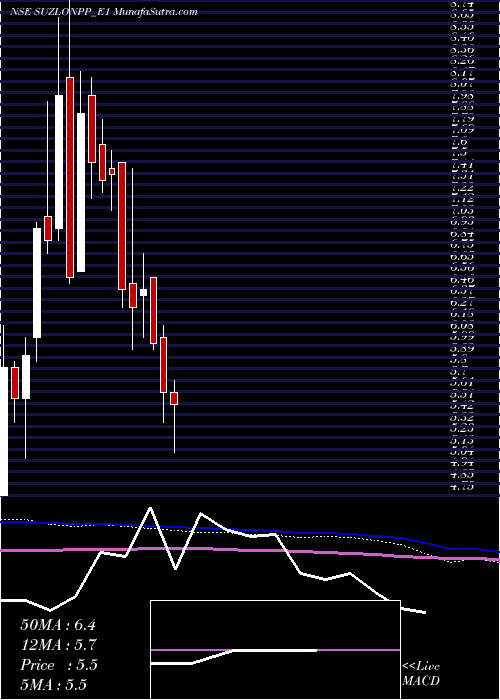Click the boxed Live MACD inset chart
The height and width of the screenshot is (700, 500).
[x=275, y=650]
